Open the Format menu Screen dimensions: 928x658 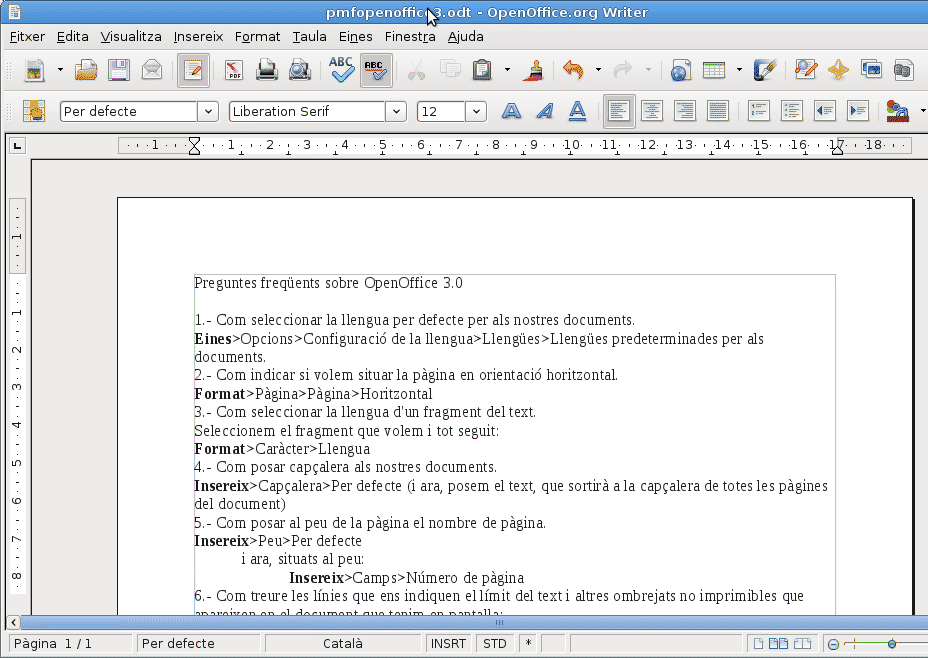tap(257, 37)
